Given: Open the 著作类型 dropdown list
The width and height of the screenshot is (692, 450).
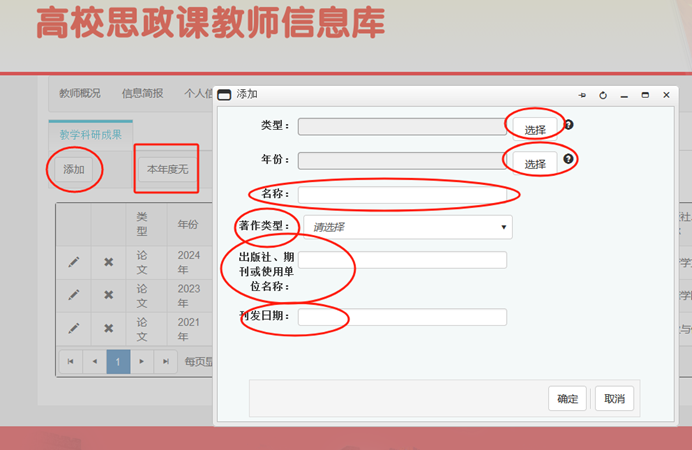Looking at the screenshot, I should pos(407,227).
